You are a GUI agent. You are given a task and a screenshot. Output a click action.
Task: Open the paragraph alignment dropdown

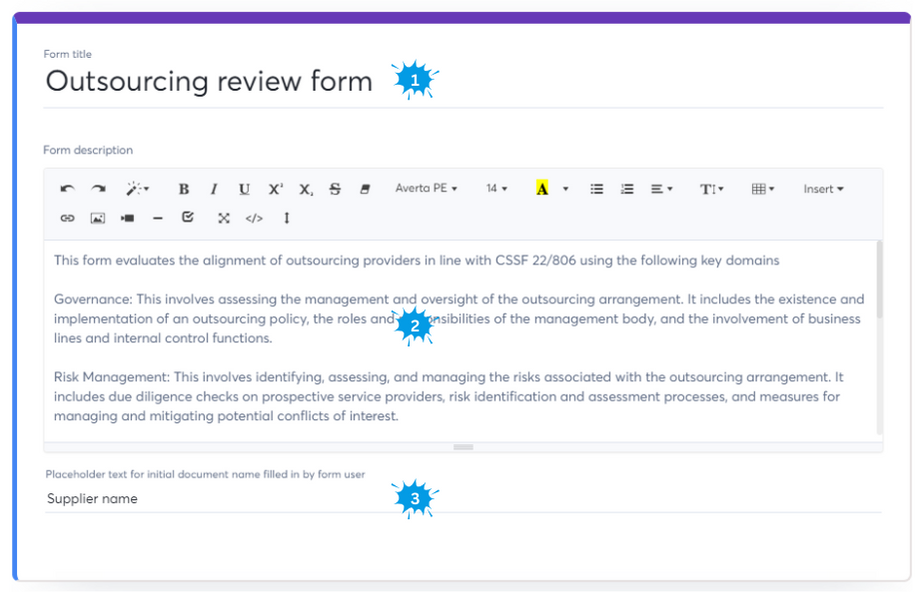(x=661, y=189)
